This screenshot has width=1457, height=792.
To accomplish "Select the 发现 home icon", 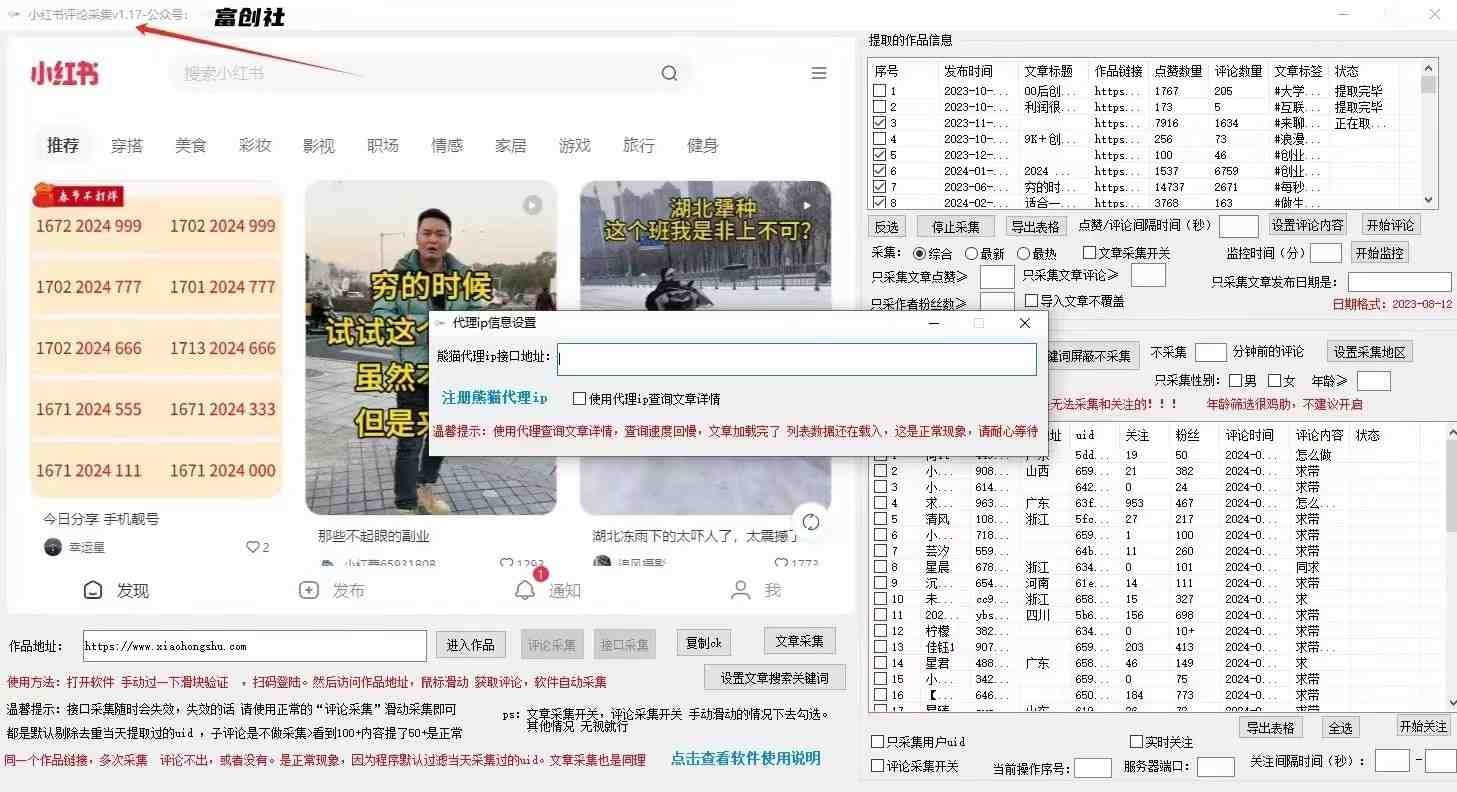I will (x=93, y=590).
